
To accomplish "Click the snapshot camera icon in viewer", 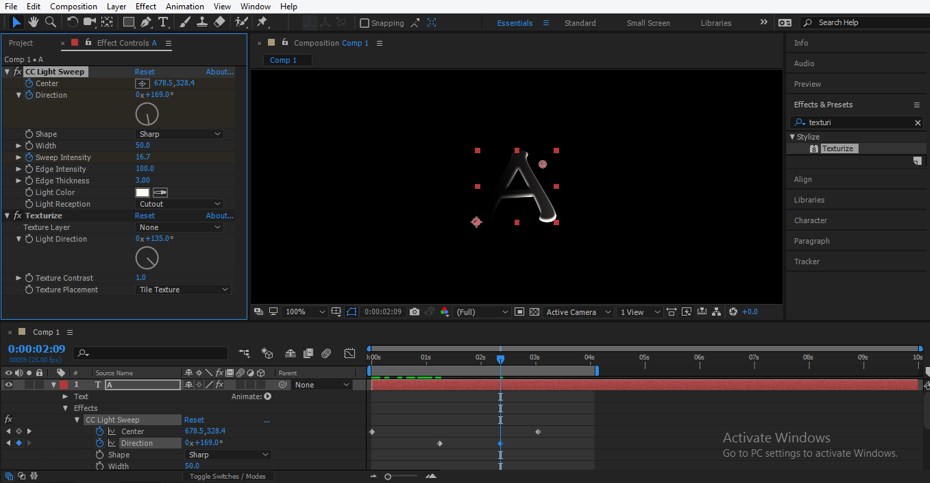I will coord(414,312).
